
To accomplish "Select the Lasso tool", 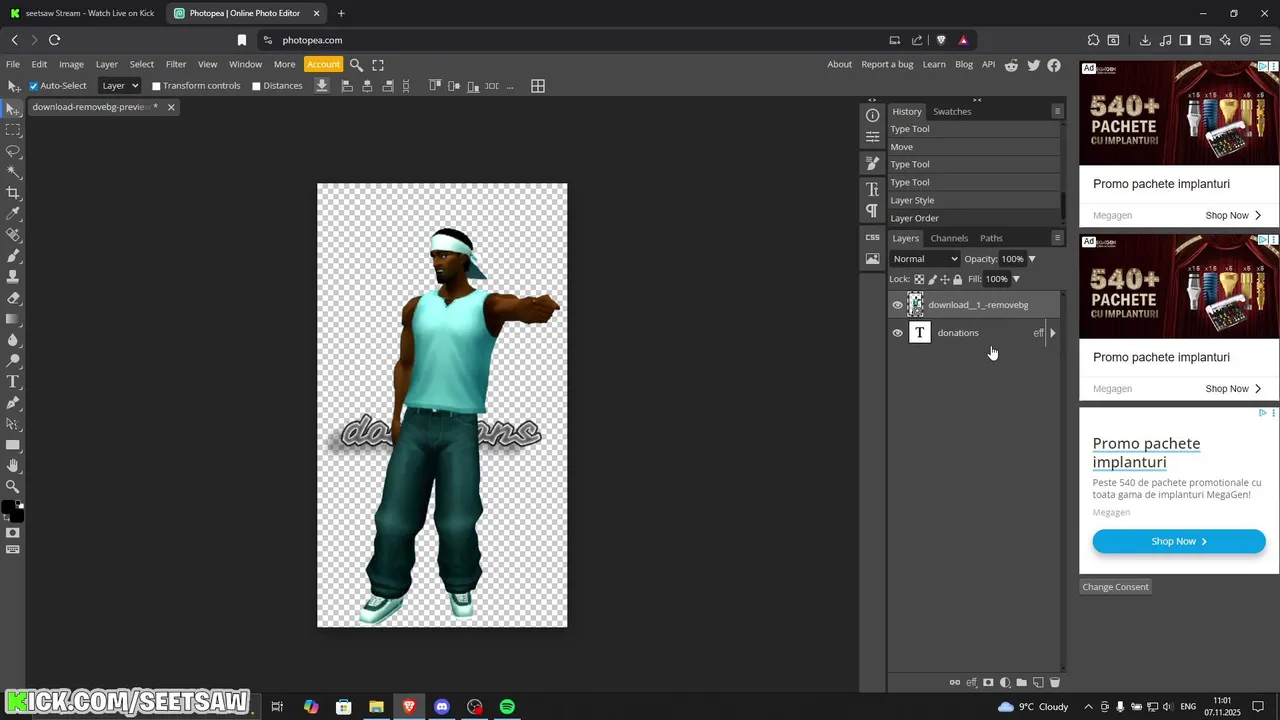I will pos(13,151).
